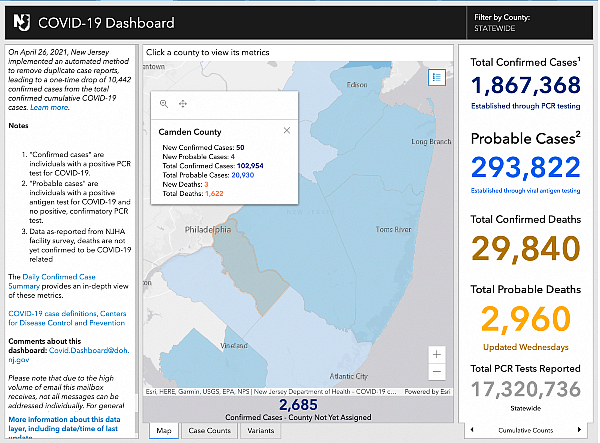Open the Daily Confirmed Case Summary link
The width and height of the screenshot is (600, 443).
pyautogui.click(x=66, y=279)
